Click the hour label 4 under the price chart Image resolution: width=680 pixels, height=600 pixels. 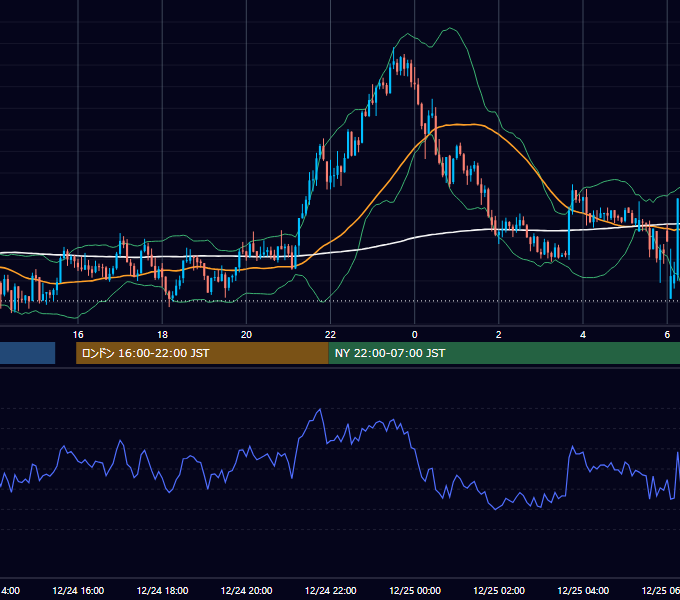coord(583,335)
